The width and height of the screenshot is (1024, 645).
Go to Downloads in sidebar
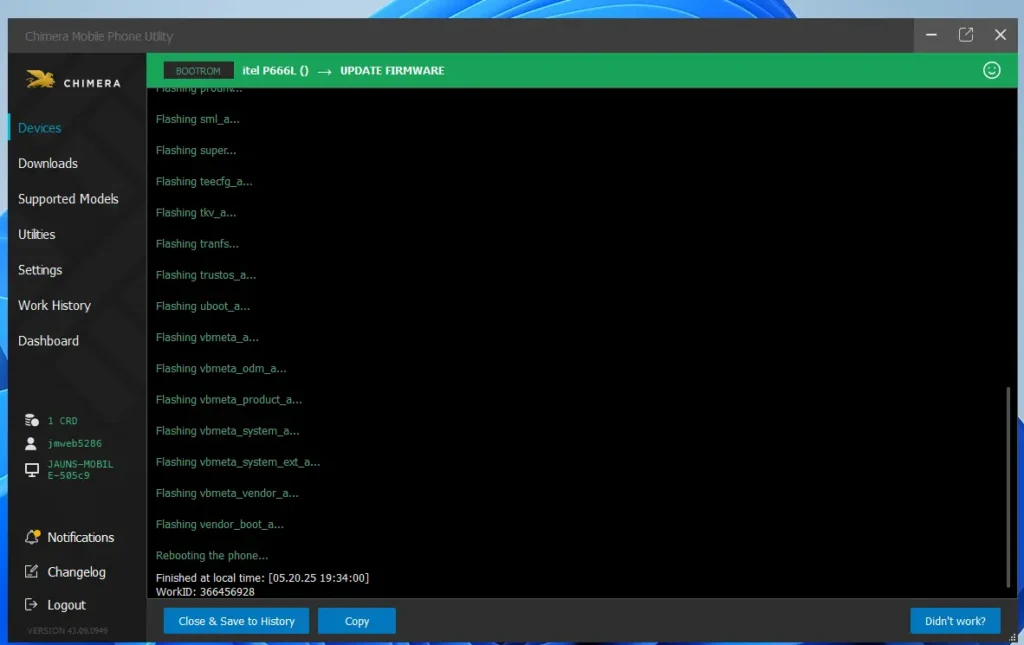48,163
